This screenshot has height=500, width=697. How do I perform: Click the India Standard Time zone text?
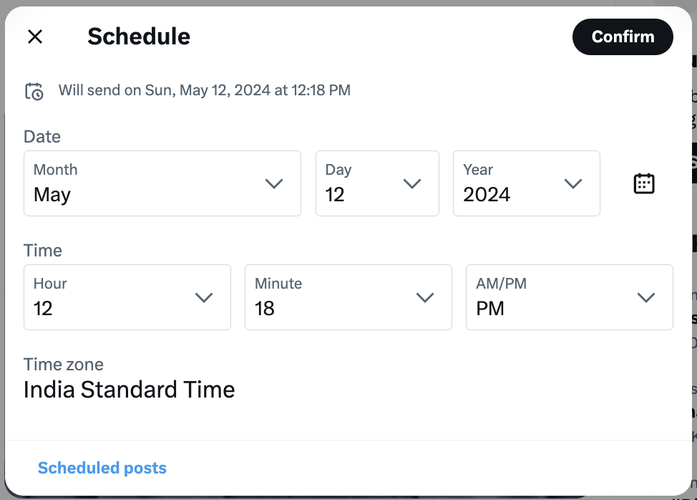[x=129, y=390]
